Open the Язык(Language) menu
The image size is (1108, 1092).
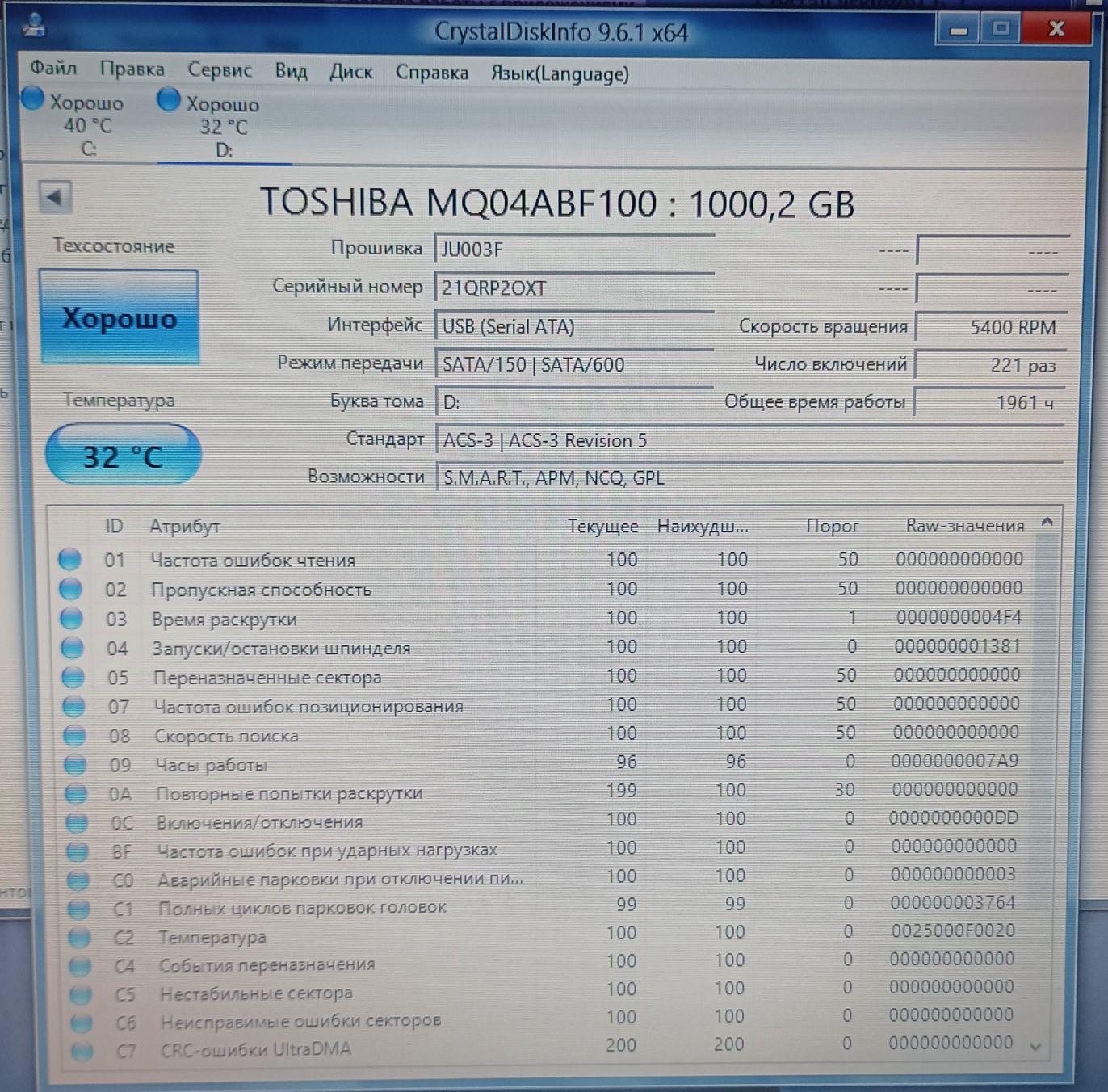click(560, 73)
